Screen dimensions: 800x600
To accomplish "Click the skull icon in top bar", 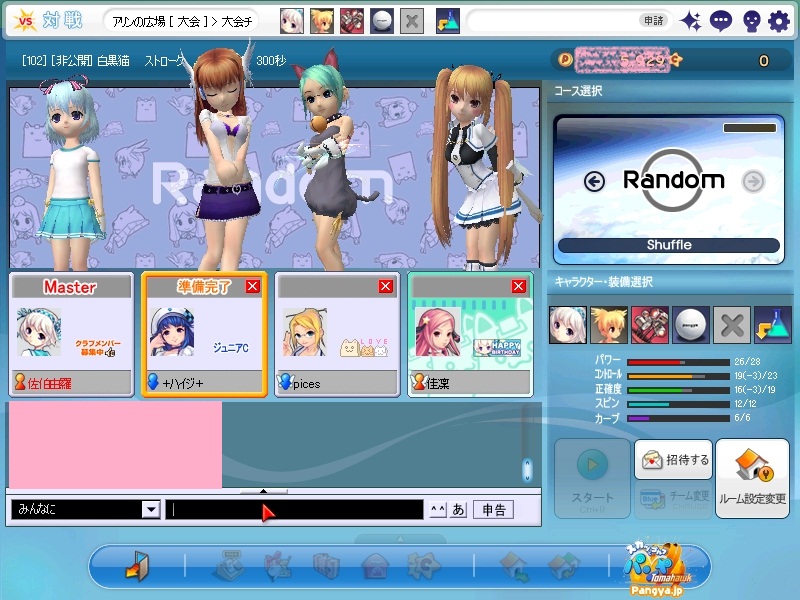I will click(x=751, y=21).
